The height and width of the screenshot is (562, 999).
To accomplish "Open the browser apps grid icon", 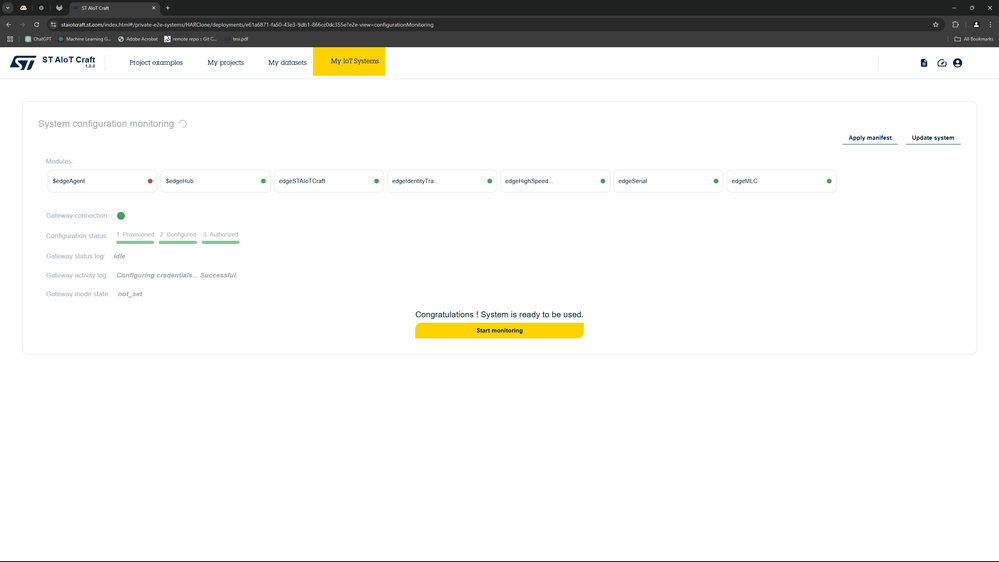I will [x=10, y=39].
